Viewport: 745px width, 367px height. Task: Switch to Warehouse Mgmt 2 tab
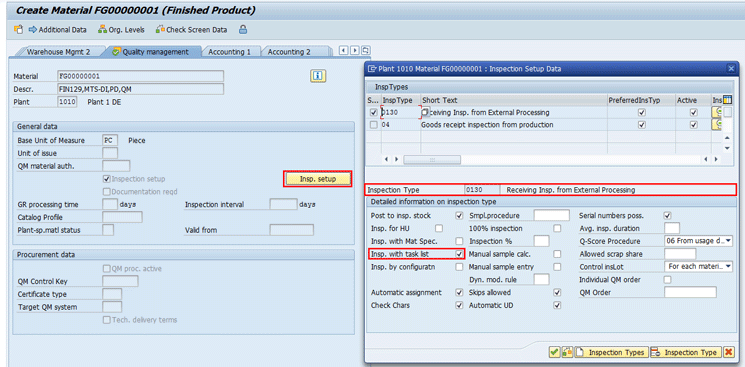tap(58, 52)
